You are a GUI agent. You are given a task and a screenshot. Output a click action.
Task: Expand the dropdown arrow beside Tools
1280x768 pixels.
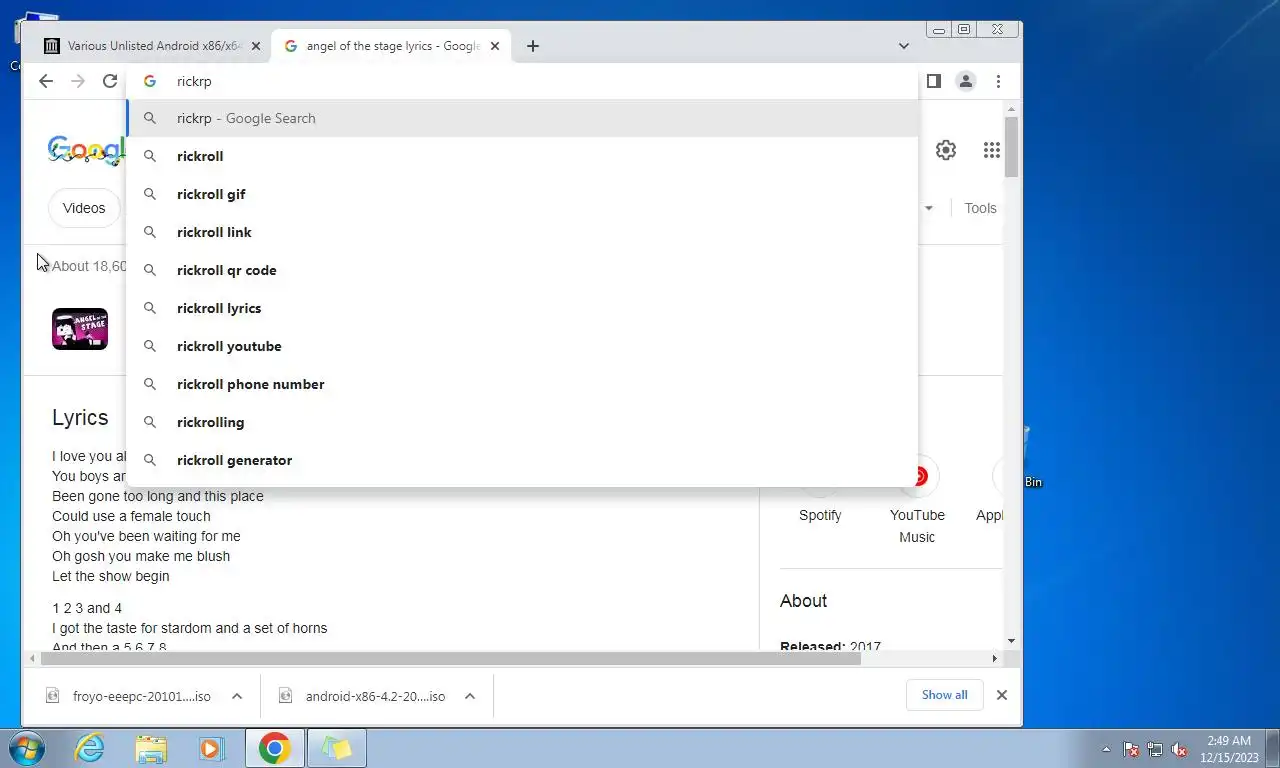pyautogui.click(x=928, y=208)
